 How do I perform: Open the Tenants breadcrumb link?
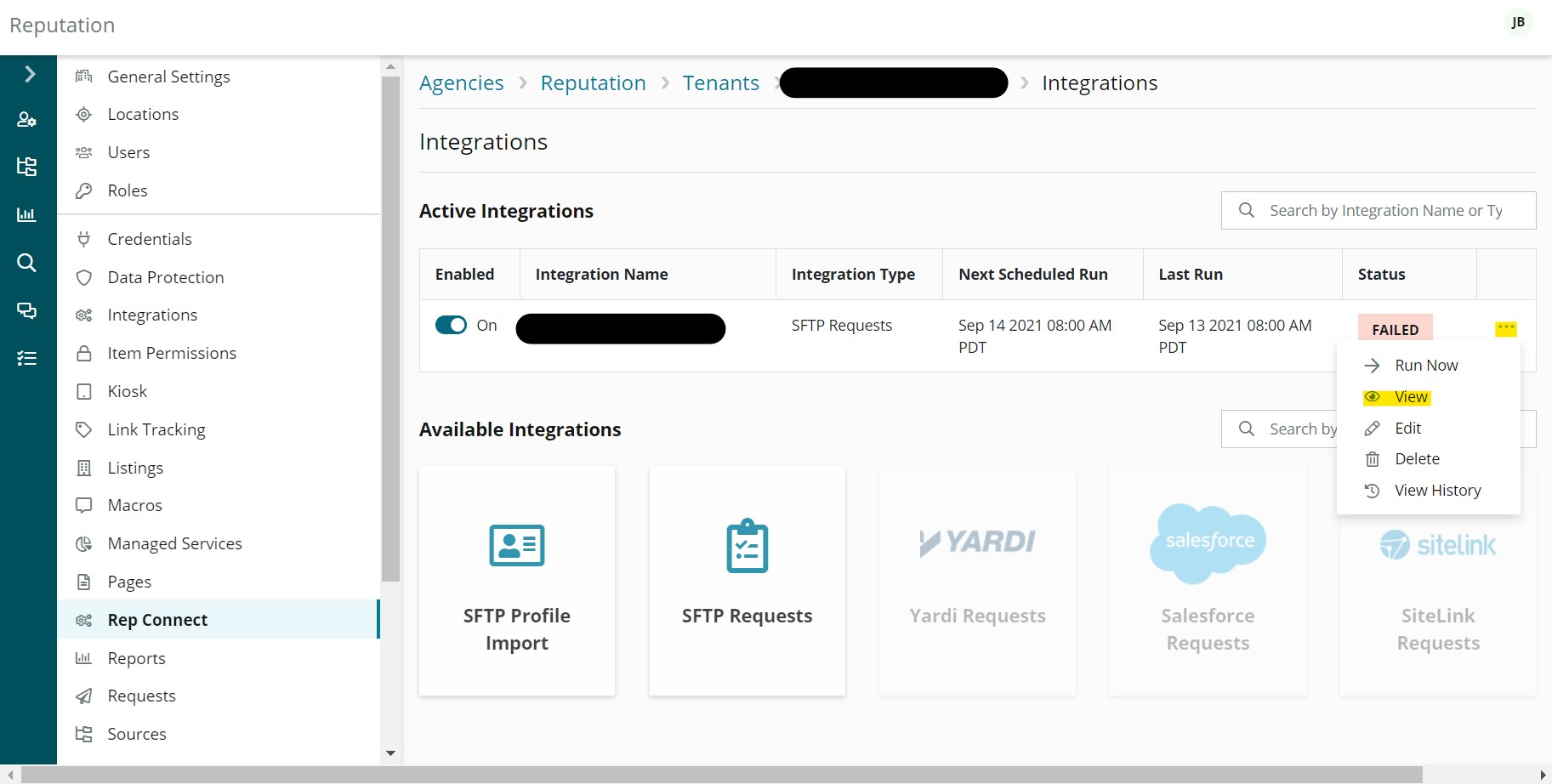pyautogui.click(x=721, y=83)
